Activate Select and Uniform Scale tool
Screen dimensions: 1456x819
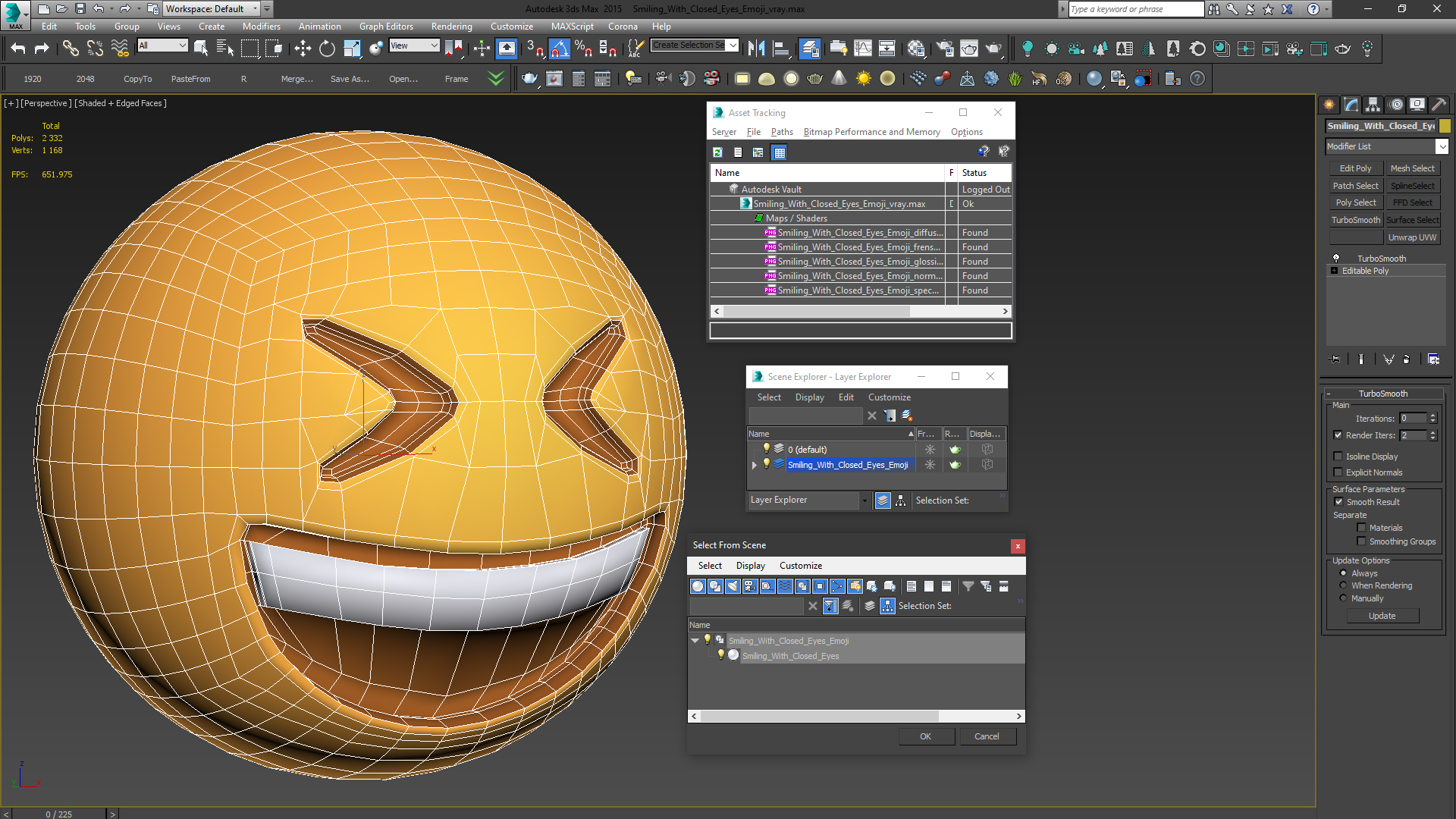coord(352,49)
